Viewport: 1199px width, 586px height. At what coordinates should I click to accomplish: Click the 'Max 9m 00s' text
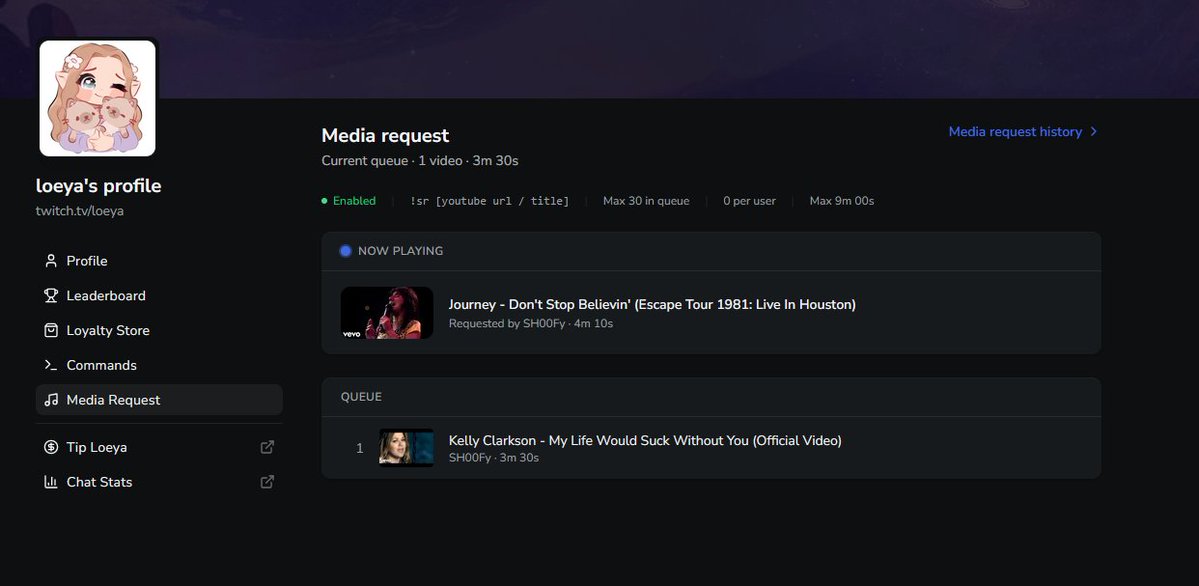(842, 201)
